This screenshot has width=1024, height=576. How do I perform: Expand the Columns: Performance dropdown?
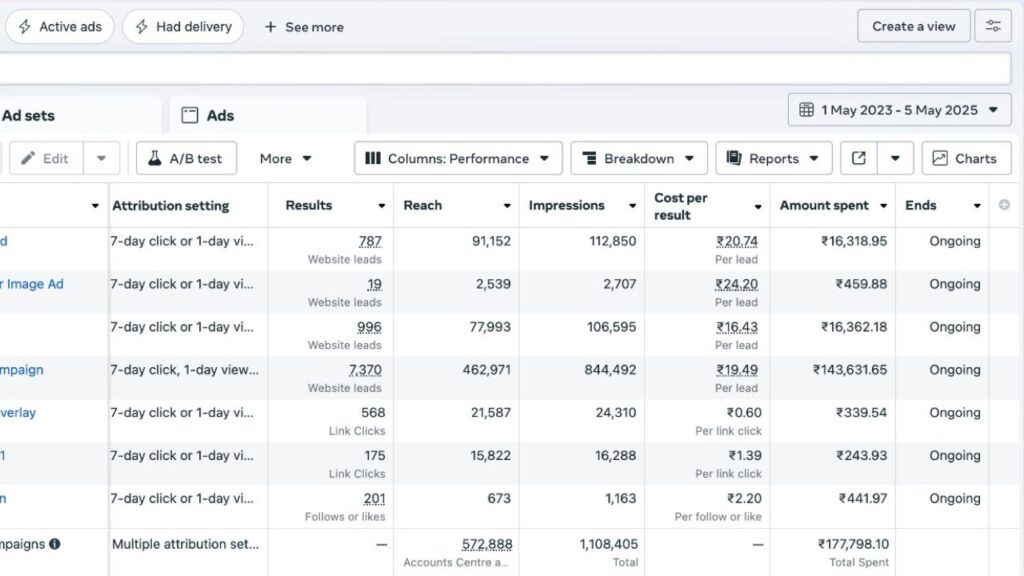[x=457, y=158]
